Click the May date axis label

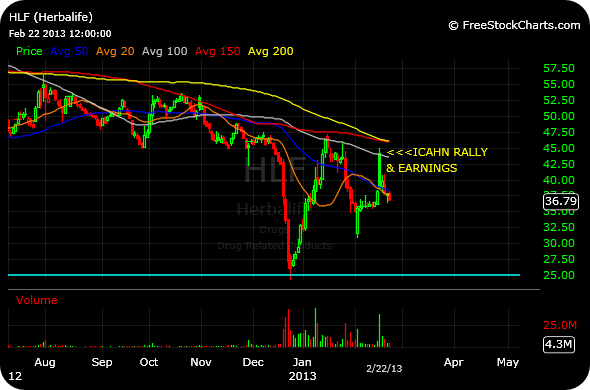point(508,362)
